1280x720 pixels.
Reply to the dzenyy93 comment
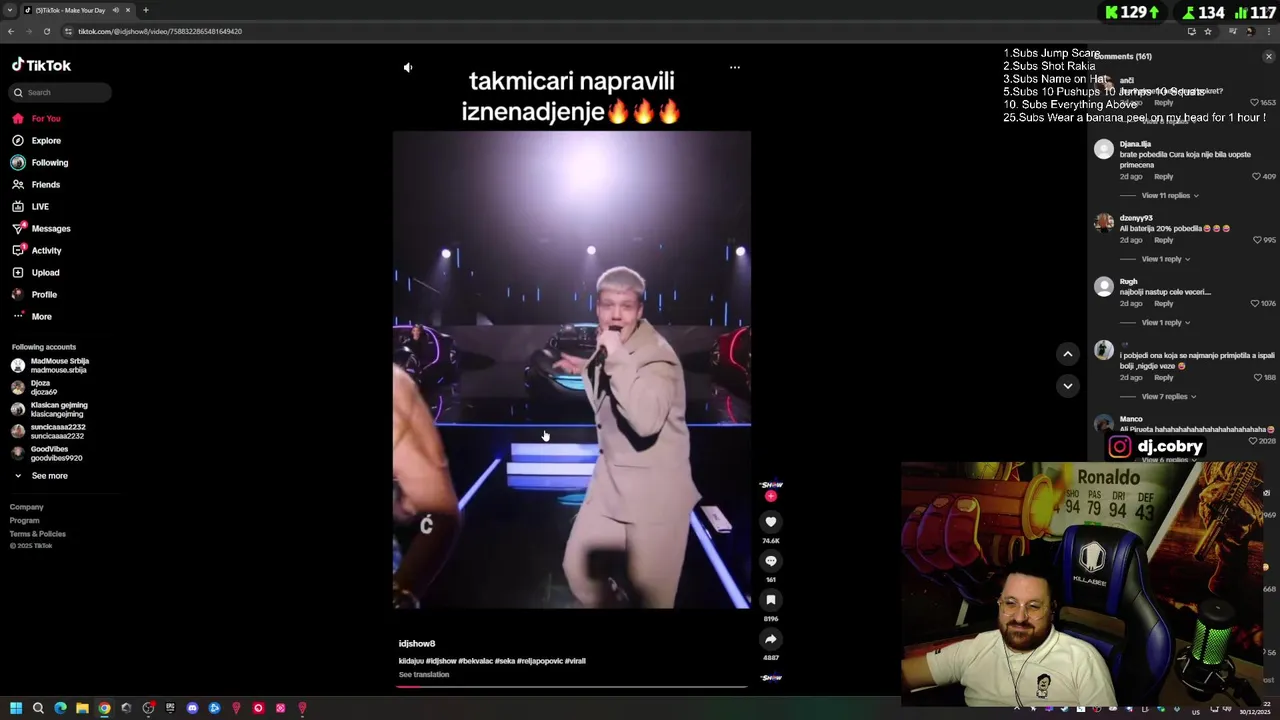(1164, 240)
